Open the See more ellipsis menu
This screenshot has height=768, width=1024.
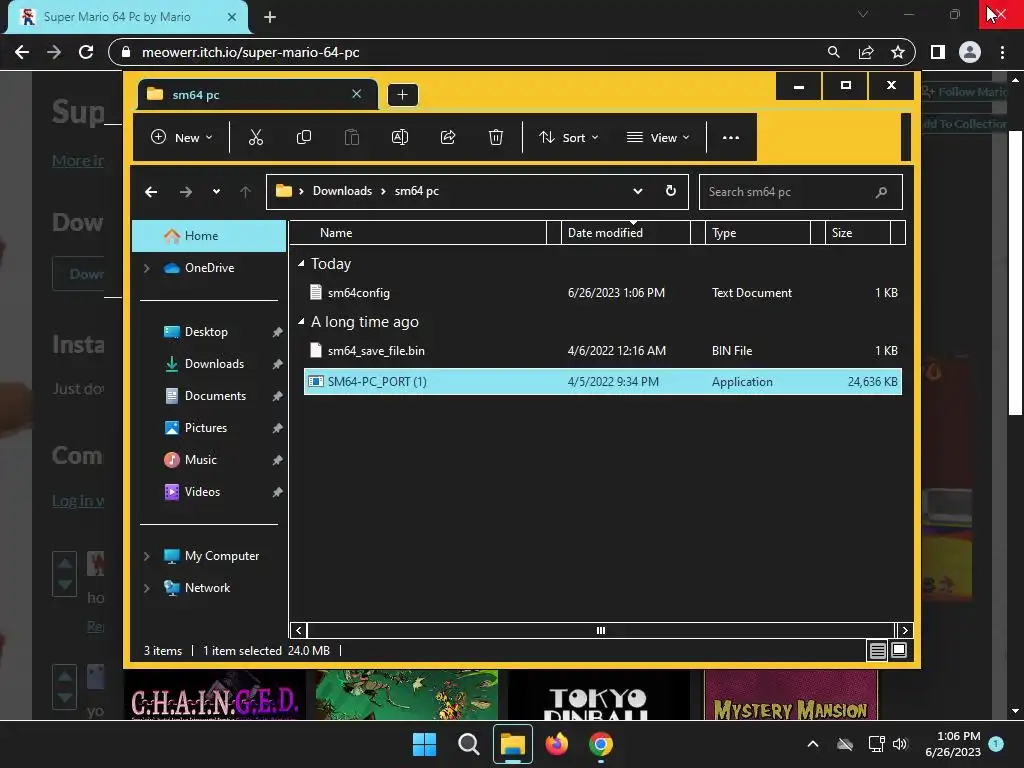click(731, 137)
